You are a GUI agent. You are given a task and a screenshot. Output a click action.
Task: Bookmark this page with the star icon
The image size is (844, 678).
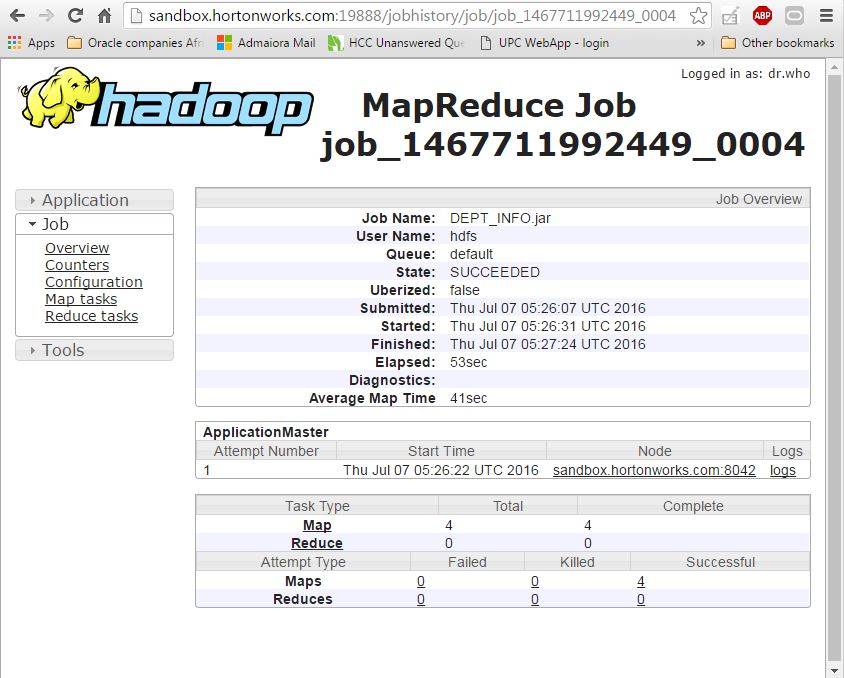tap(698, 16)
